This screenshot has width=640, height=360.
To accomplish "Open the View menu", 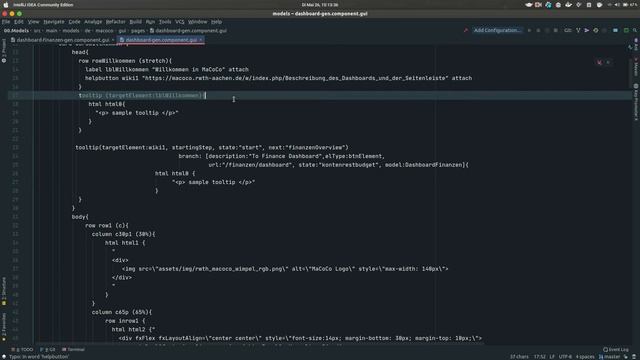I will pos(33,22).
